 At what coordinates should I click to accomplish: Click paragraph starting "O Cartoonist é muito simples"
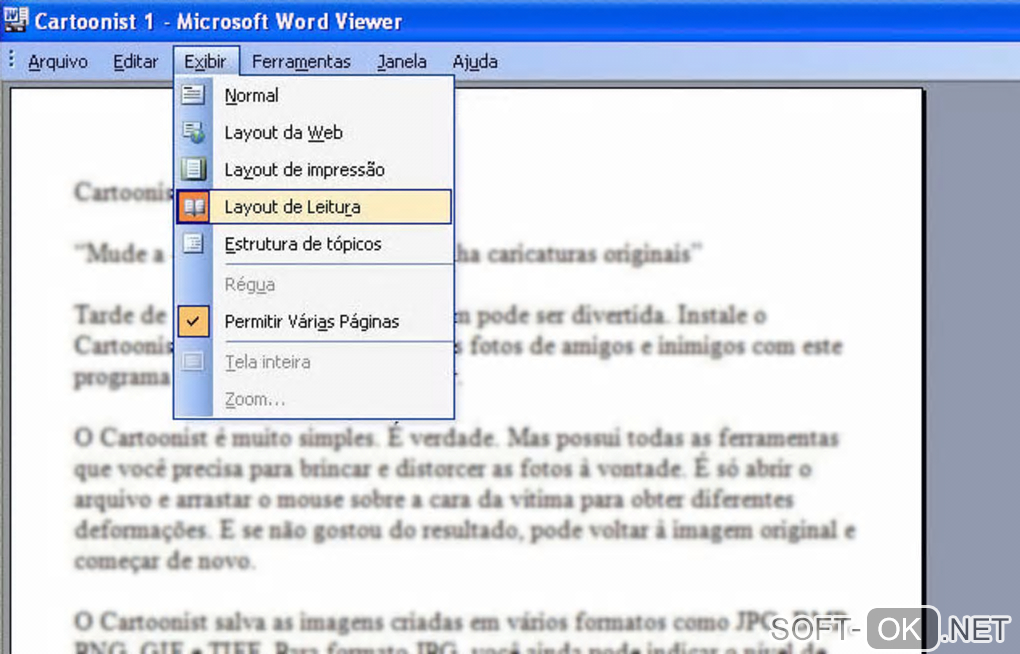point(463,498)
